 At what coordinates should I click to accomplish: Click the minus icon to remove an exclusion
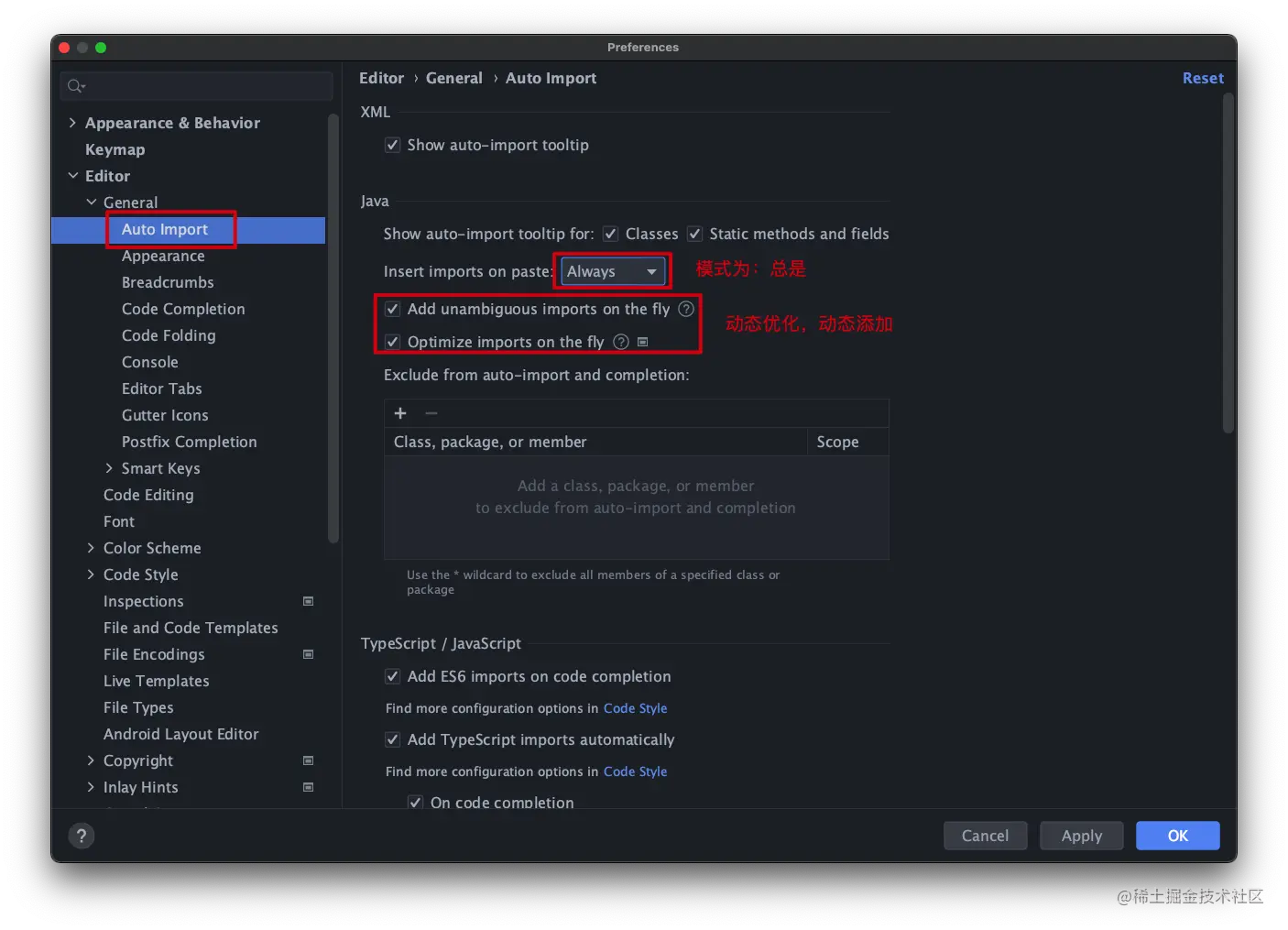click(431, 413)
